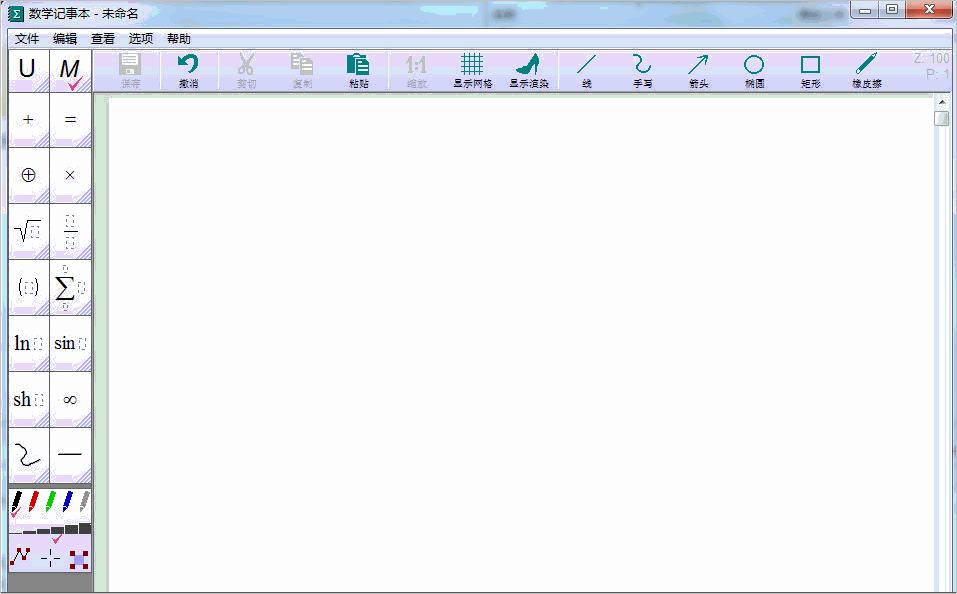The height and width of the screenshot is (594, 957).
Task: Open the circled plus symbol palette
Action: click(x=28, y=176)
